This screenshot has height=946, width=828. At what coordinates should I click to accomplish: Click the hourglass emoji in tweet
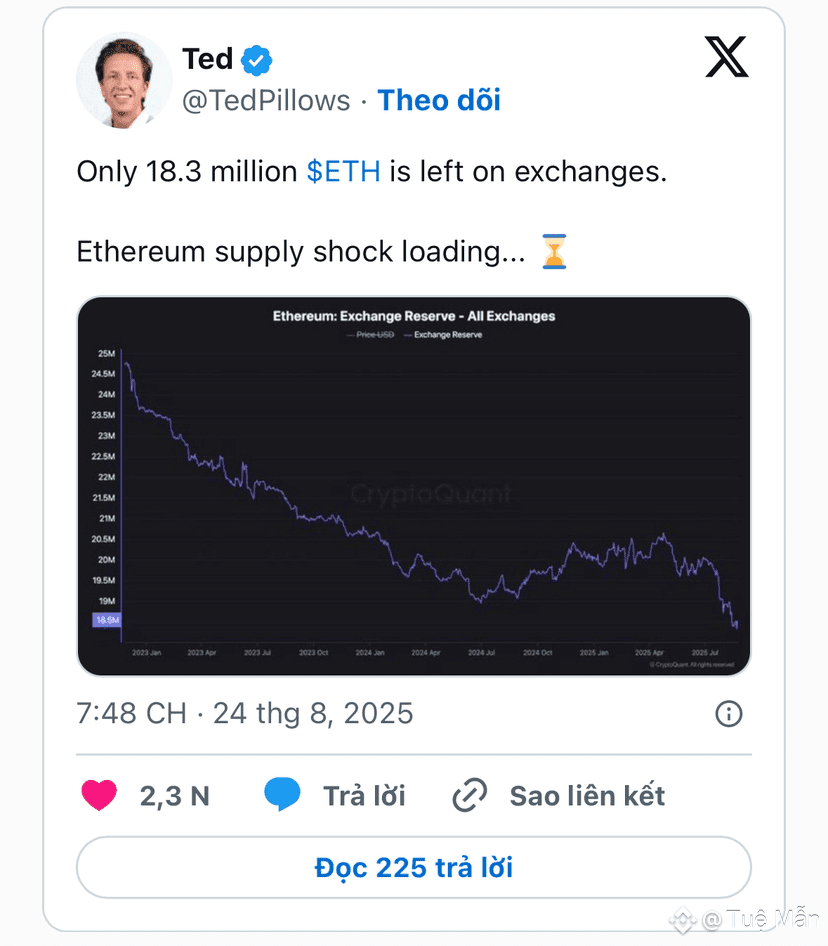coord(553,252)
